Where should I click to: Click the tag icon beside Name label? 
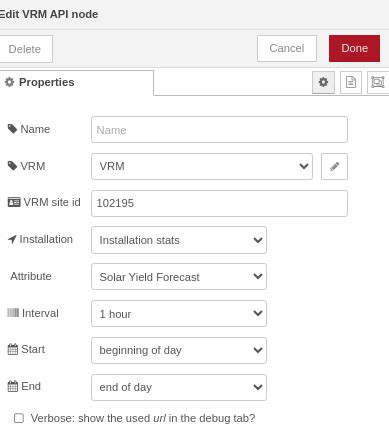(x=12, y=129)
